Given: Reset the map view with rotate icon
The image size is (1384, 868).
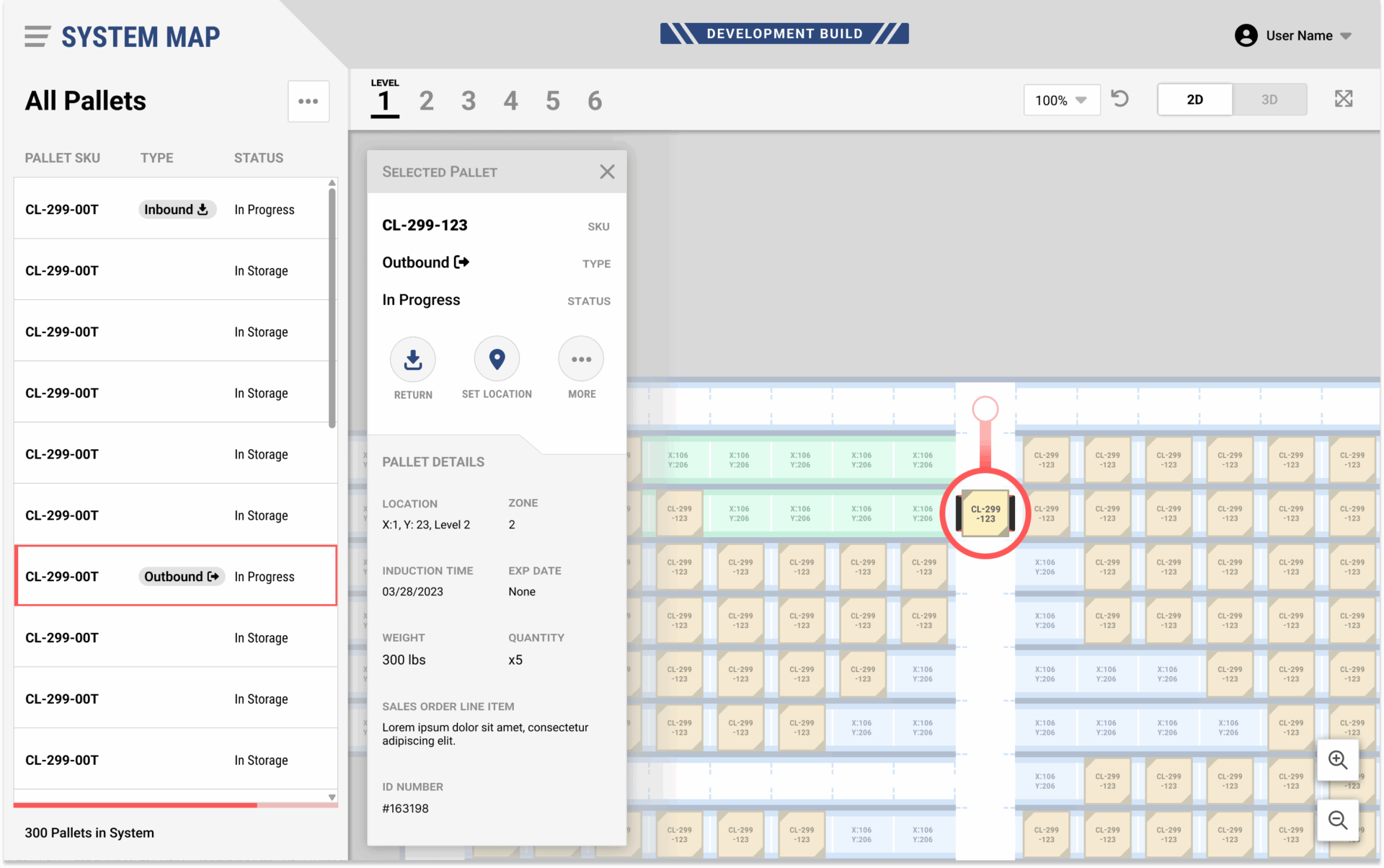Looking at the screenshot, I should pyautogui.click(x=1119, y=99).
